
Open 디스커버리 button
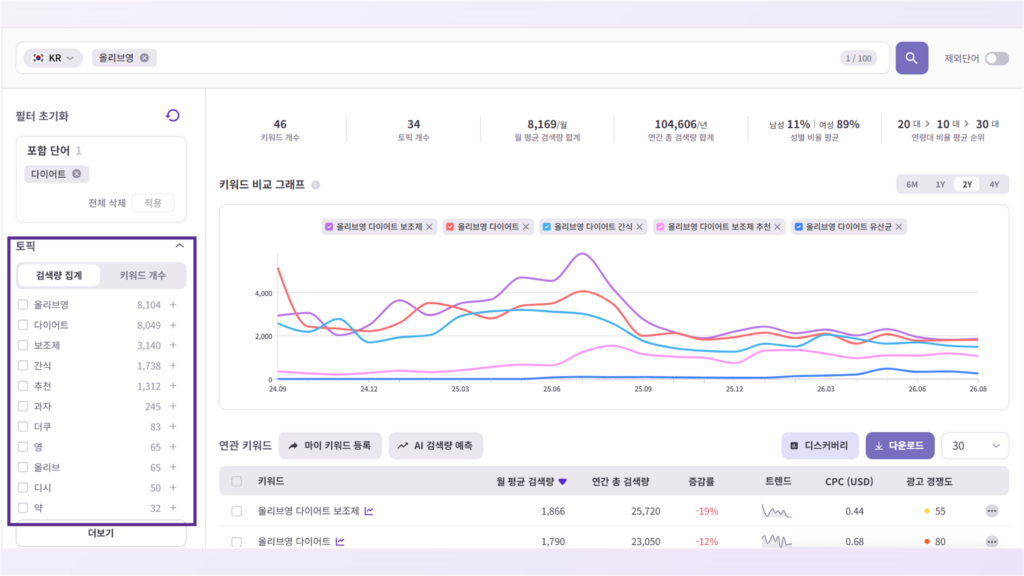[x=820, y=445]
